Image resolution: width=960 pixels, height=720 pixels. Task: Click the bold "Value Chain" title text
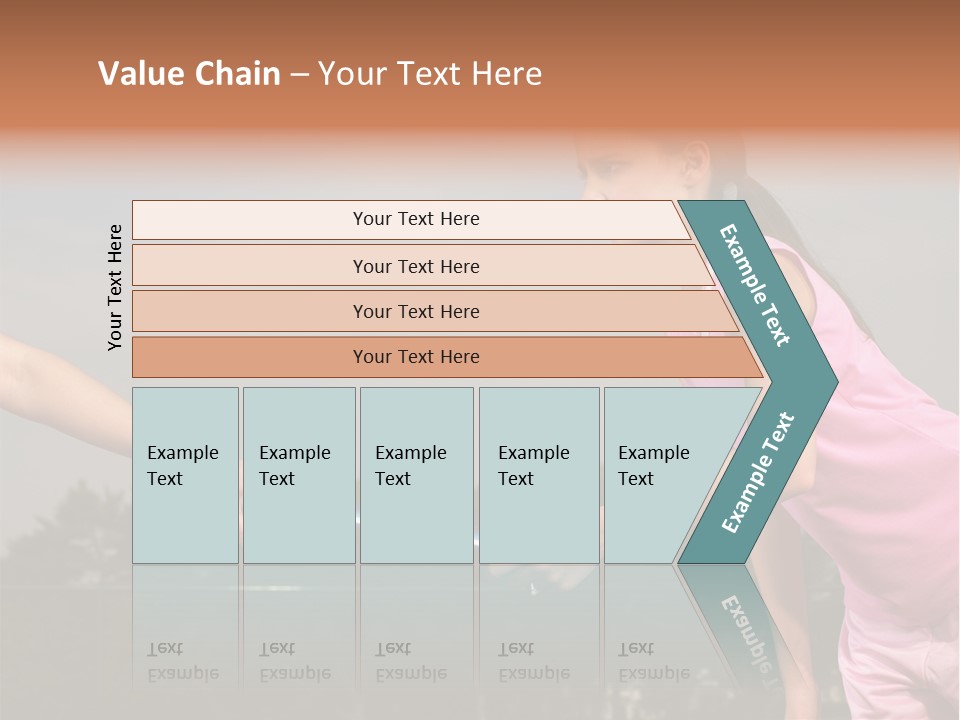tap(189, 74)
